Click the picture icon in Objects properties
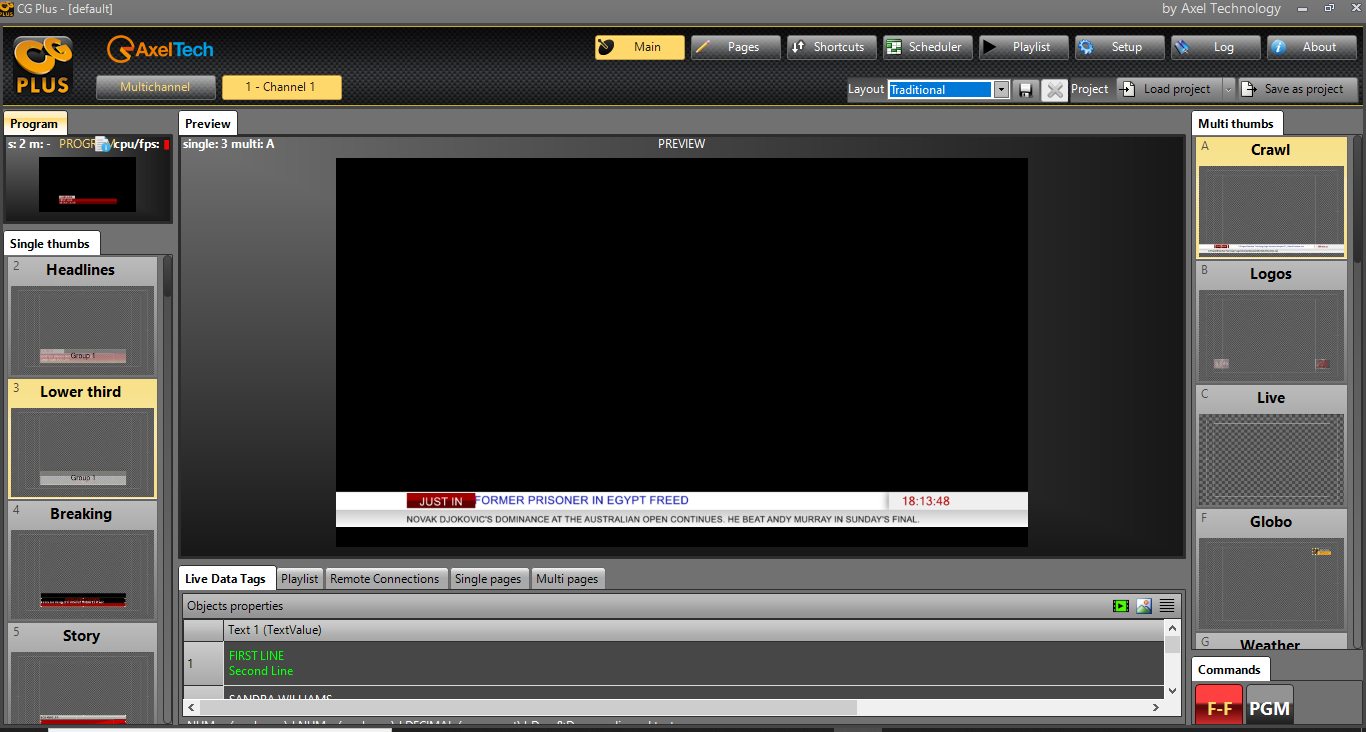Image resolution: width=1366 pixels, height=732 pixels. (1144, 606)
